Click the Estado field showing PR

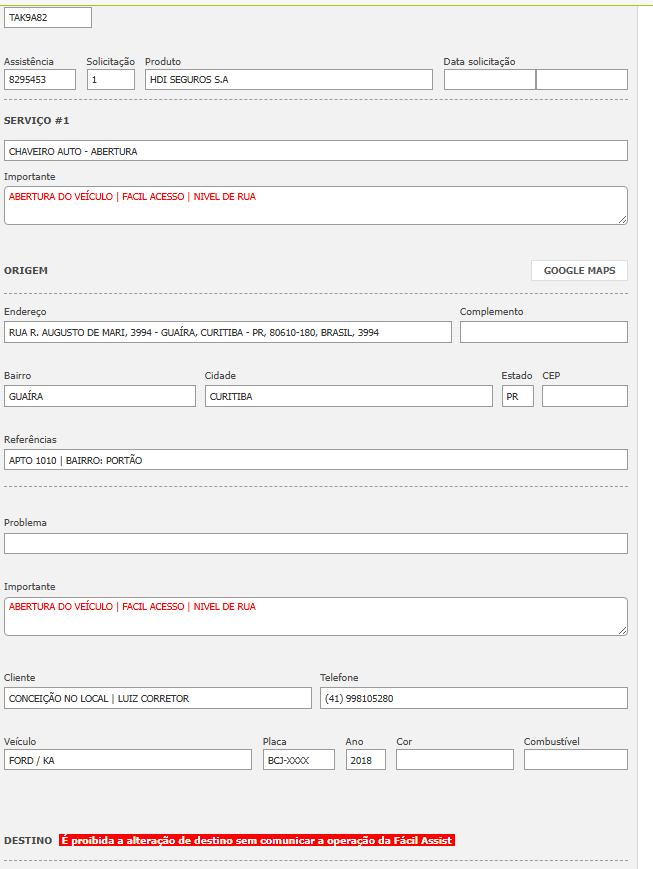pyautogui.click(x=517, y=396)
